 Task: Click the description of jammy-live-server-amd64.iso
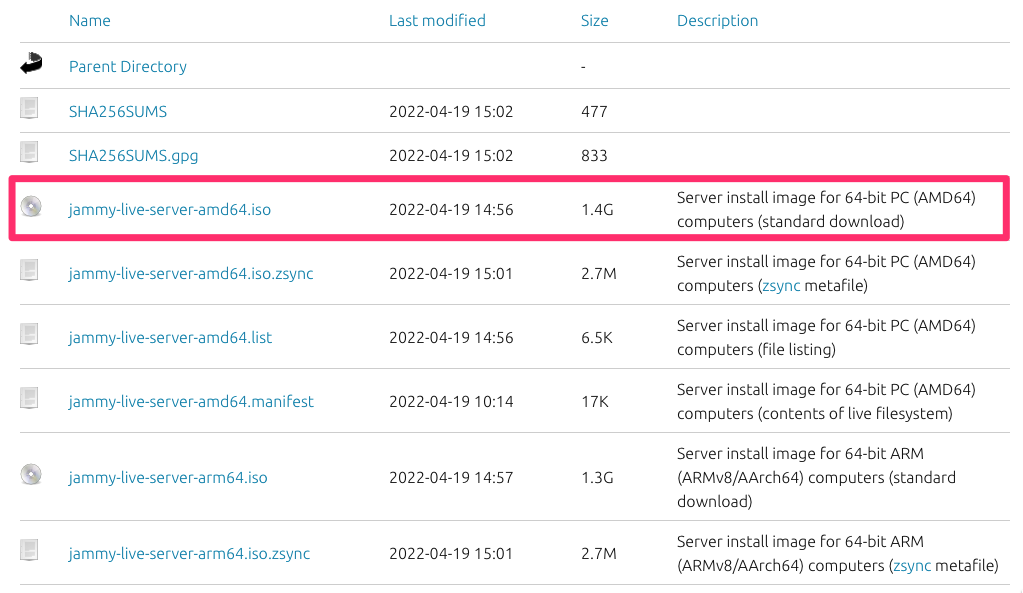(826, 209)
